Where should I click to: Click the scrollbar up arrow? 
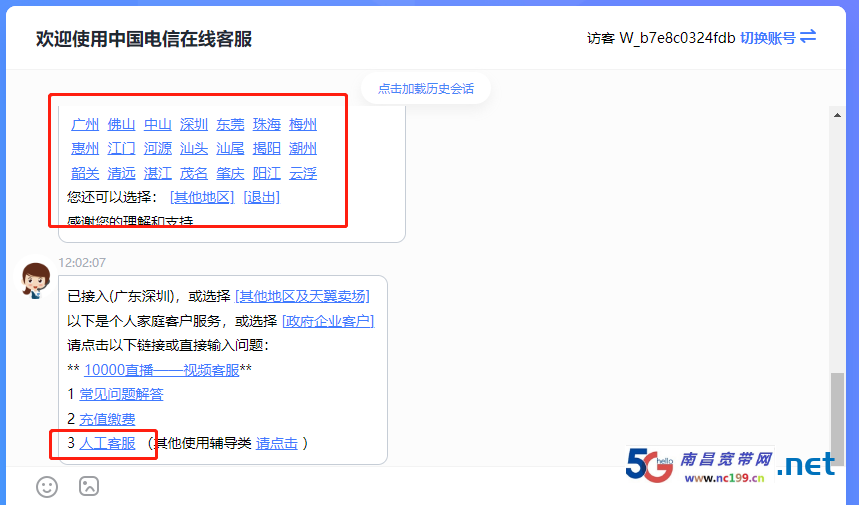coord(837,115)
